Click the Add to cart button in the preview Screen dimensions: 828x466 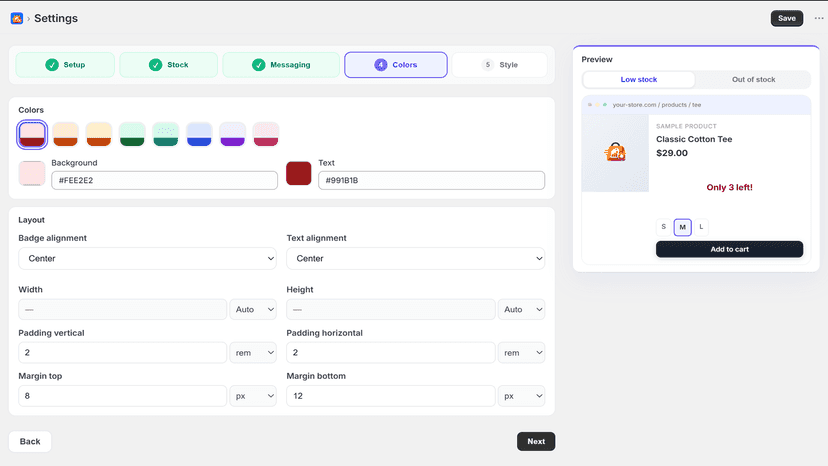(729, 249)
